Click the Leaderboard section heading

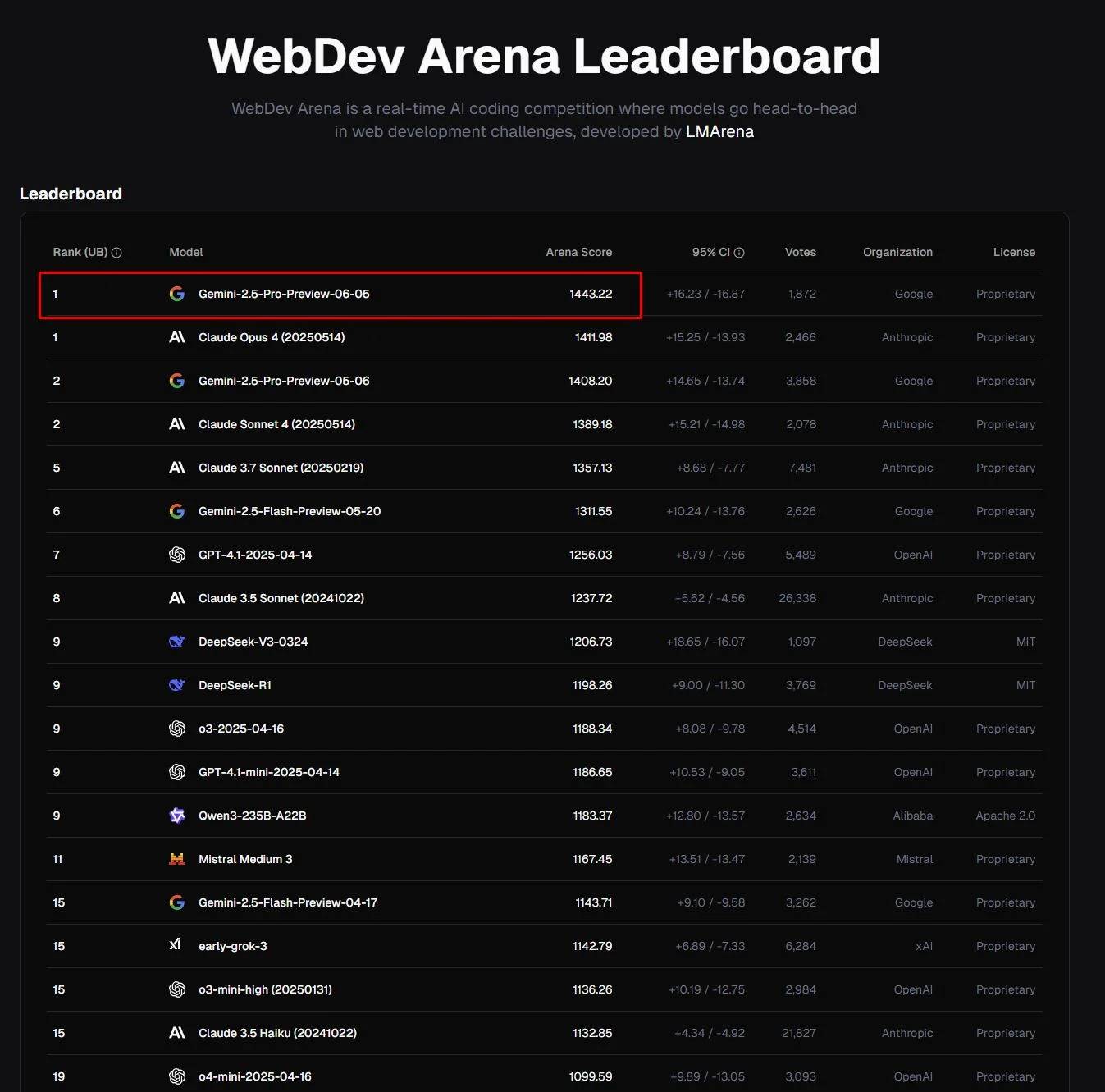71,194
